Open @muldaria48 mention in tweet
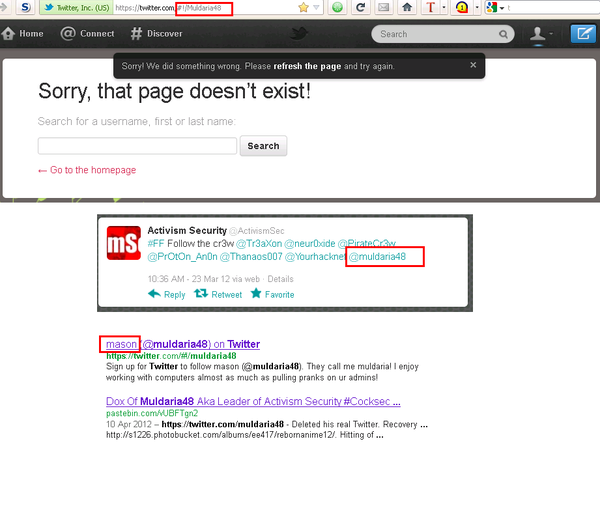 [377, 257]
